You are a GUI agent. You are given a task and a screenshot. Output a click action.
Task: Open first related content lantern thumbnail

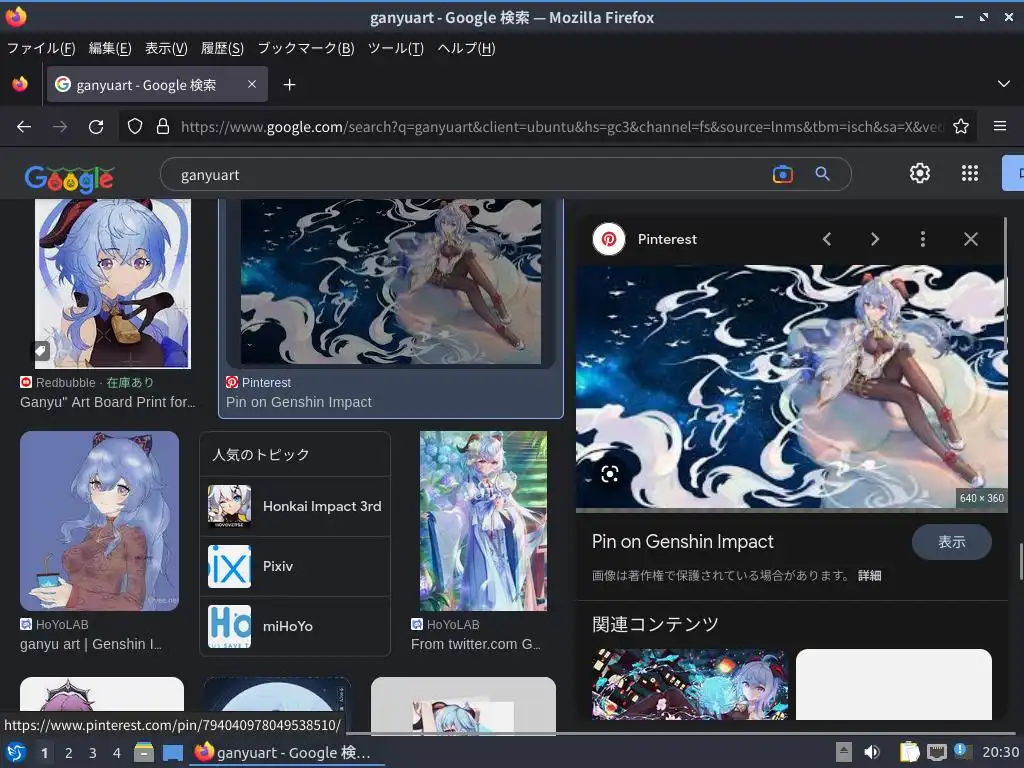[x=690, y=684]
